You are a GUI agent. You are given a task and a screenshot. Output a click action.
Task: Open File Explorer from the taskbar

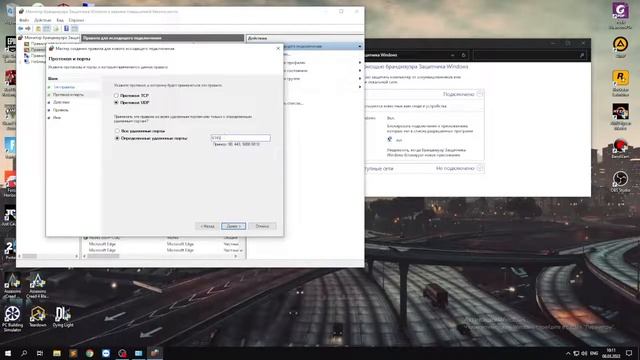click(x=57, y=353)
